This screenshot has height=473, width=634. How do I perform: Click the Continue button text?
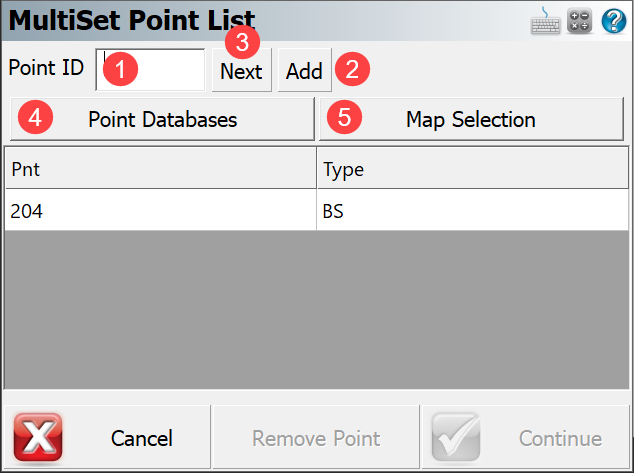(560, 438)
